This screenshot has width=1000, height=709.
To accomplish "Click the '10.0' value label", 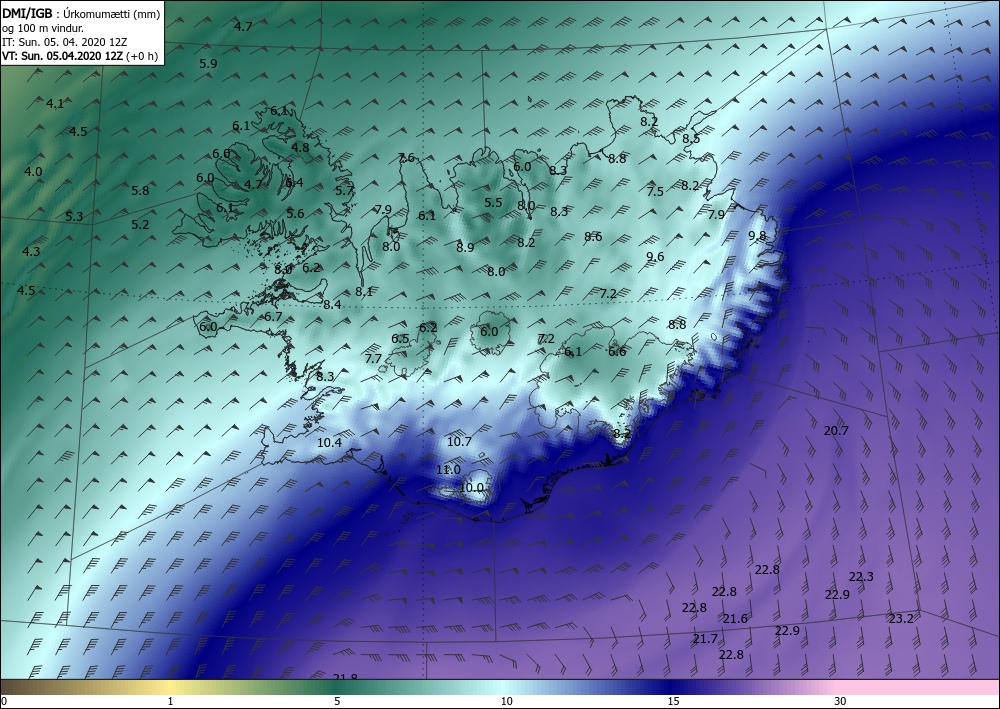I will click(x=471, y=488).
